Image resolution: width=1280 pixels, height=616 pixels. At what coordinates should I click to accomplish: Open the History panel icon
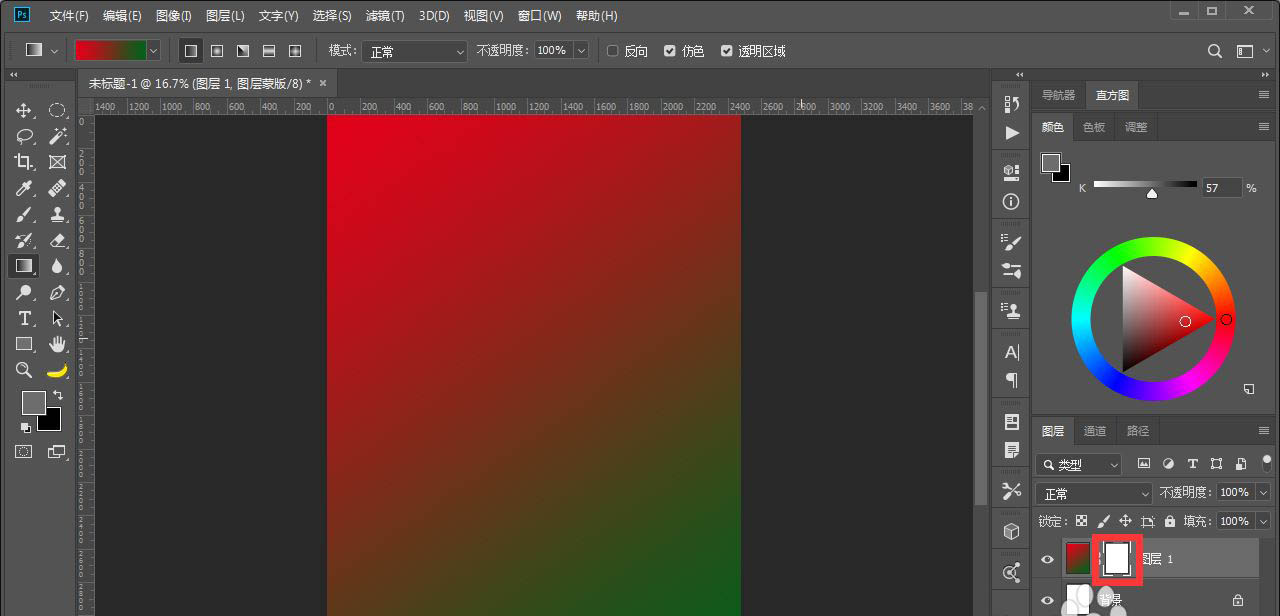coord(1011,105)
